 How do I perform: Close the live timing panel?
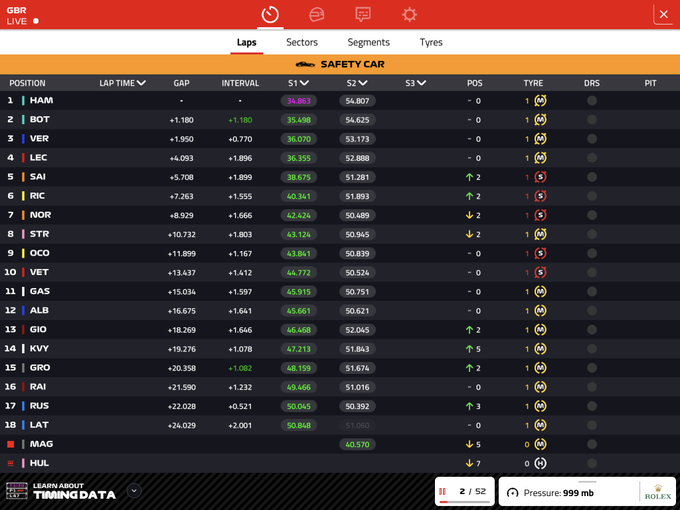coord(664,14)
